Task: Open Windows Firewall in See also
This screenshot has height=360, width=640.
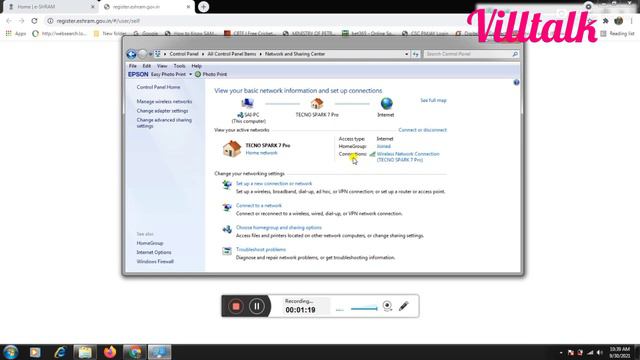Action: coord(155,261)
